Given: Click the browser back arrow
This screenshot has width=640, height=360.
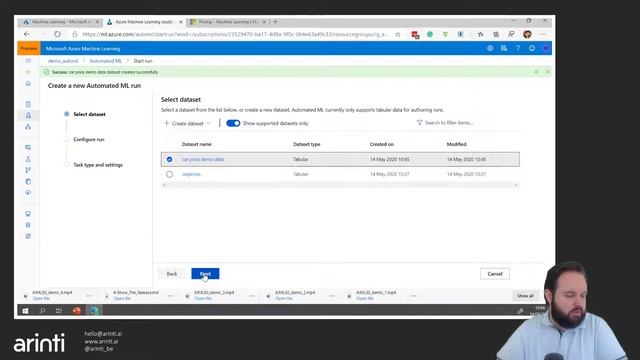Looking at the screenshot, I should [27, 34].
